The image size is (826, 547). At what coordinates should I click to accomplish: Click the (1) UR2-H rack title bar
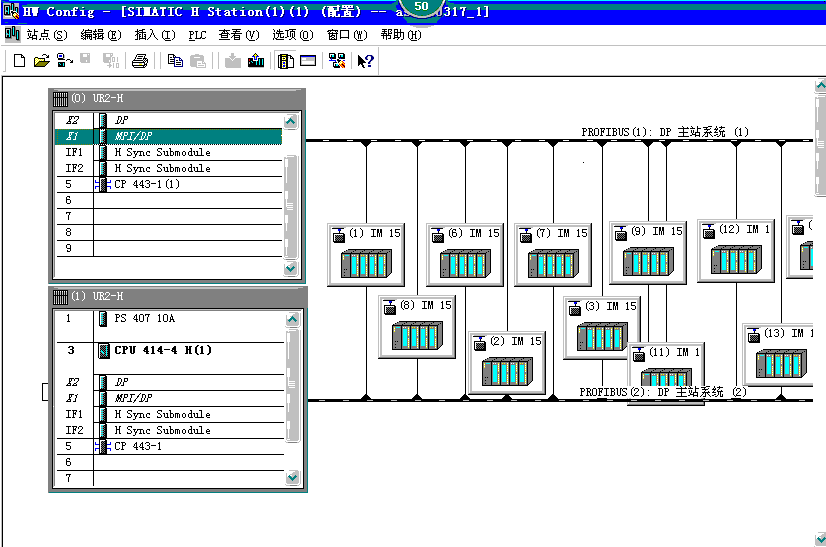coord(177,297)
